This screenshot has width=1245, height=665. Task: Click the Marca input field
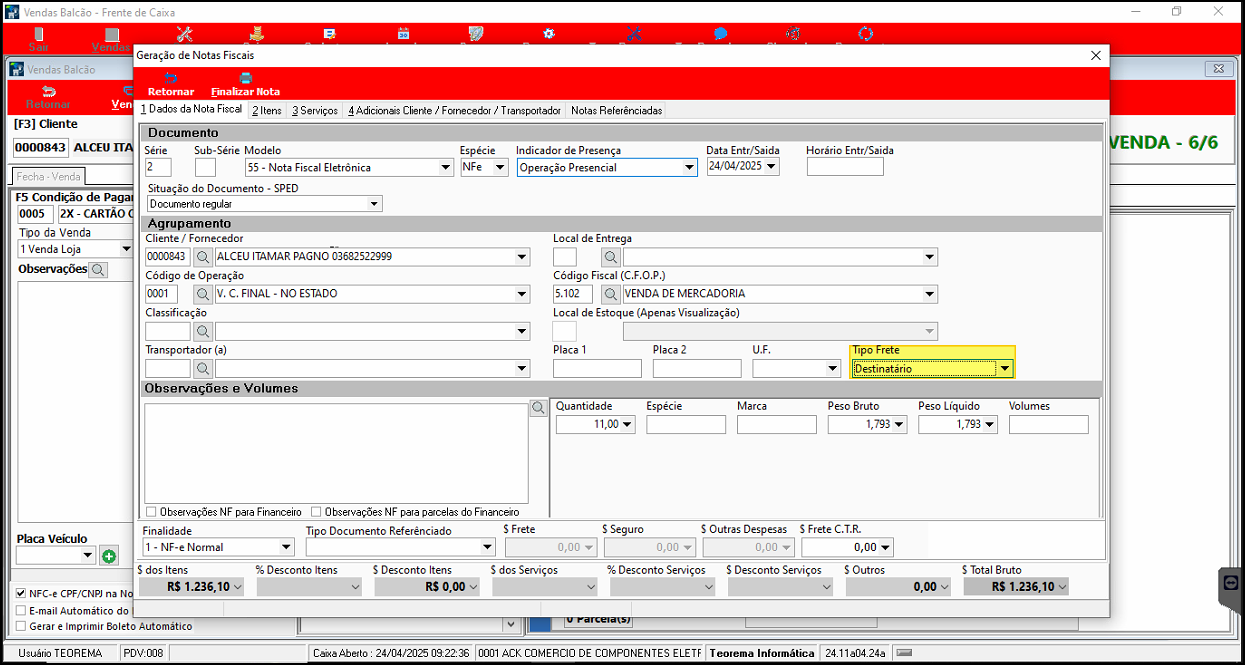click(x=776, y=424)
